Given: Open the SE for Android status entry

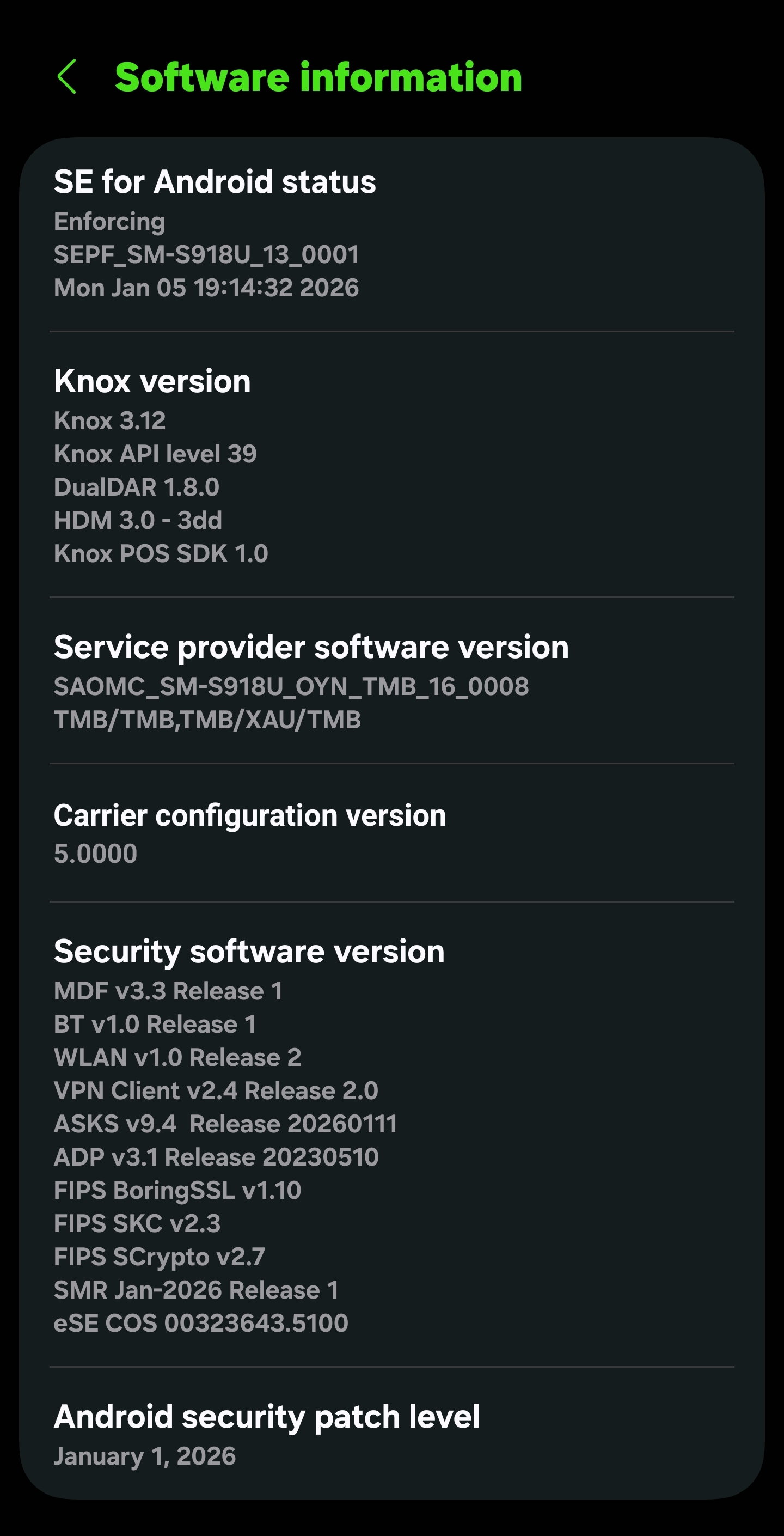Looking at the screenshot, I should click(215, 182).
